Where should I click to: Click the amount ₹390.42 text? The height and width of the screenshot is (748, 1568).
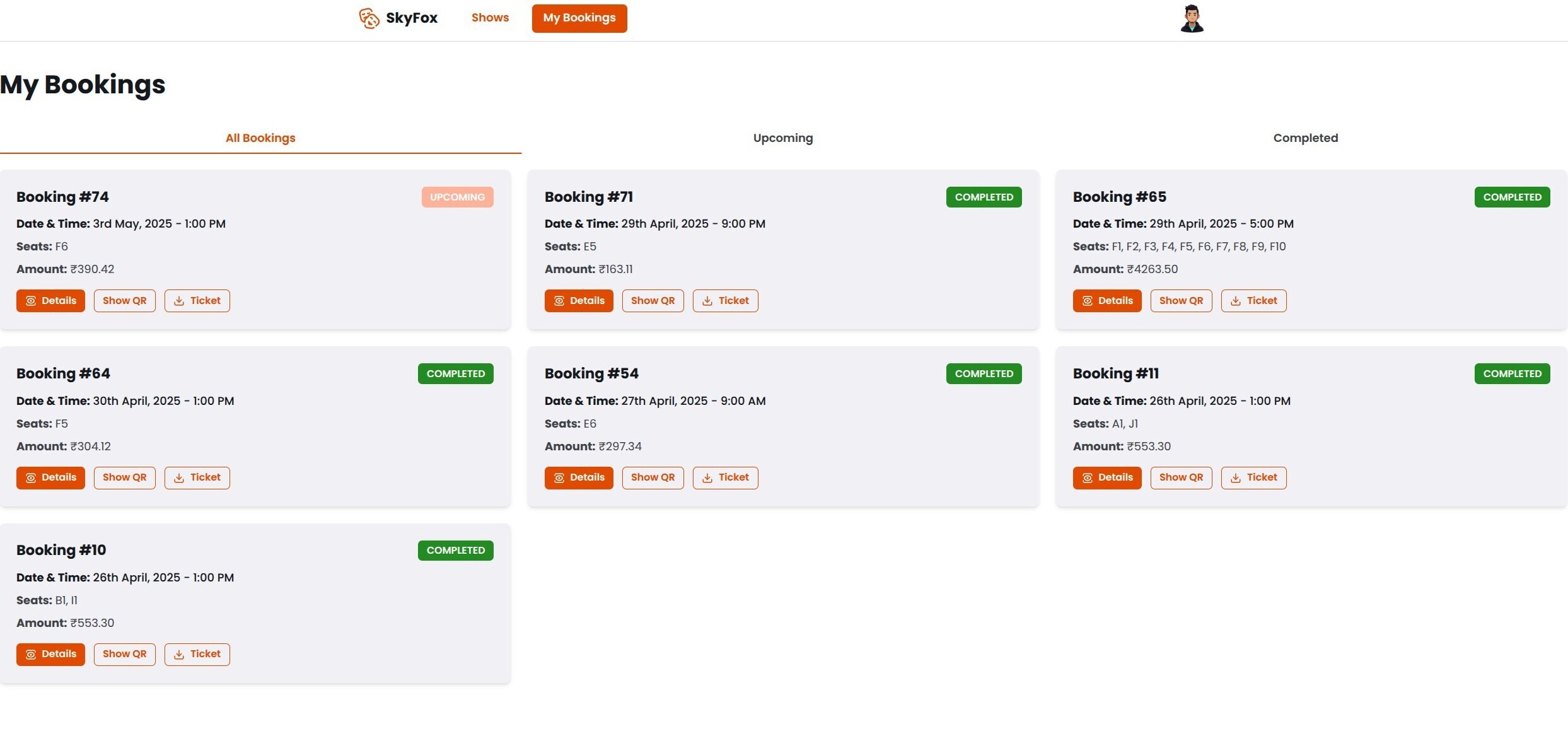click(x=92, y=269)
